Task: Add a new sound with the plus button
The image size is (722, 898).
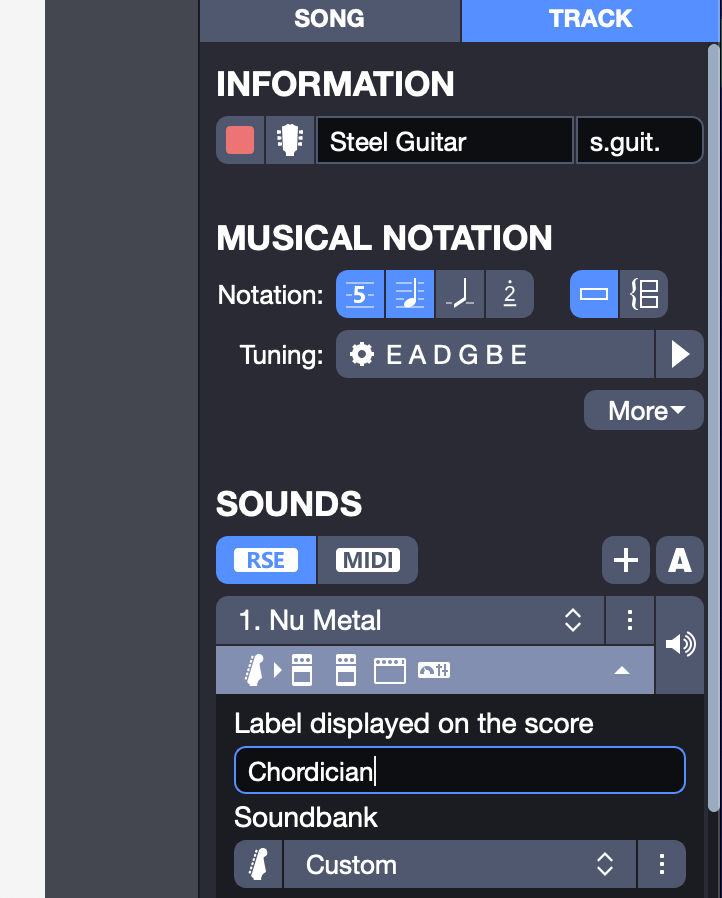Action: tap(626, 560)
